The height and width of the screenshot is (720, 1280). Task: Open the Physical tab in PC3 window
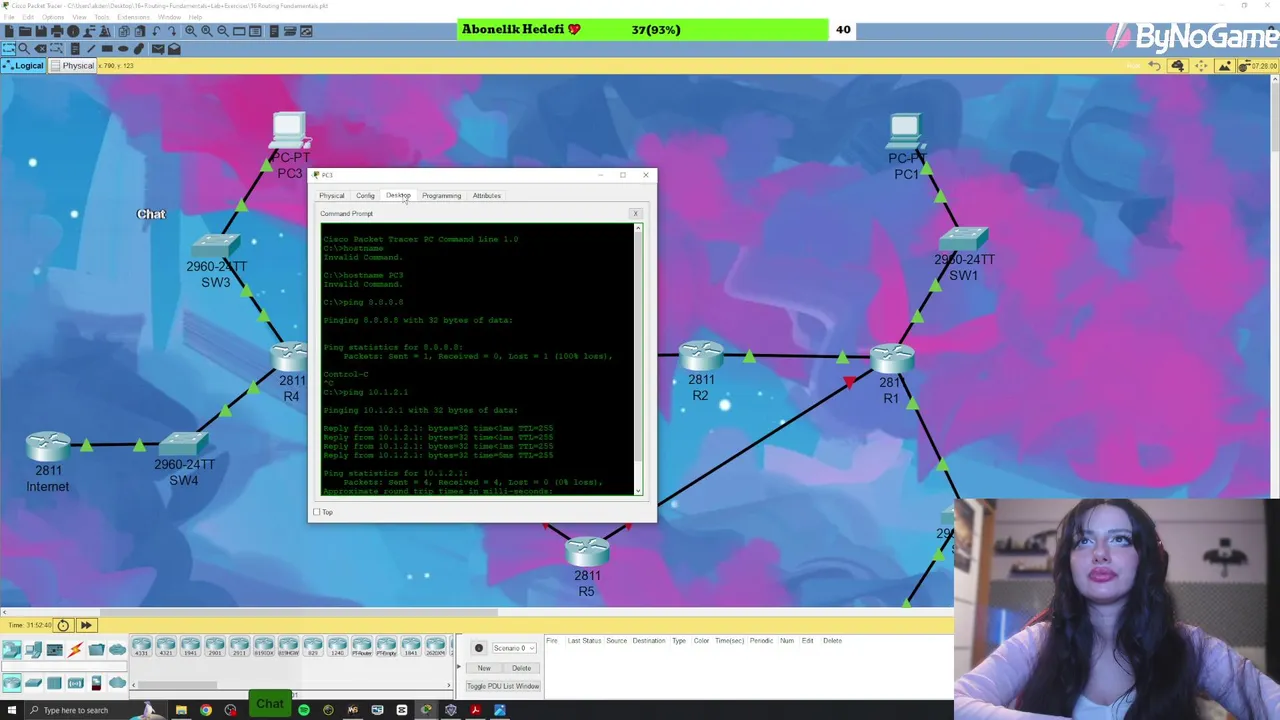pyautogui.click(x=331, y=195)
